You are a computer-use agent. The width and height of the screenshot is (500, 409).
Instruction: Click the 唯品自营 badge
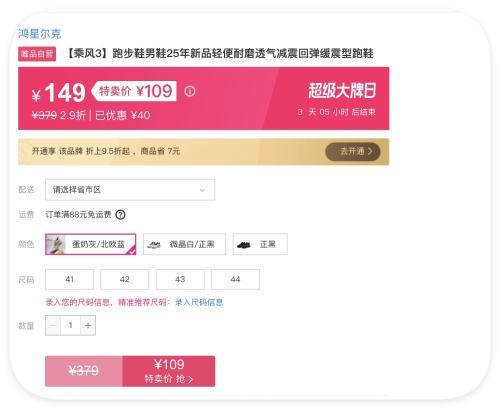pyautogui.click(x=37, y=54)
